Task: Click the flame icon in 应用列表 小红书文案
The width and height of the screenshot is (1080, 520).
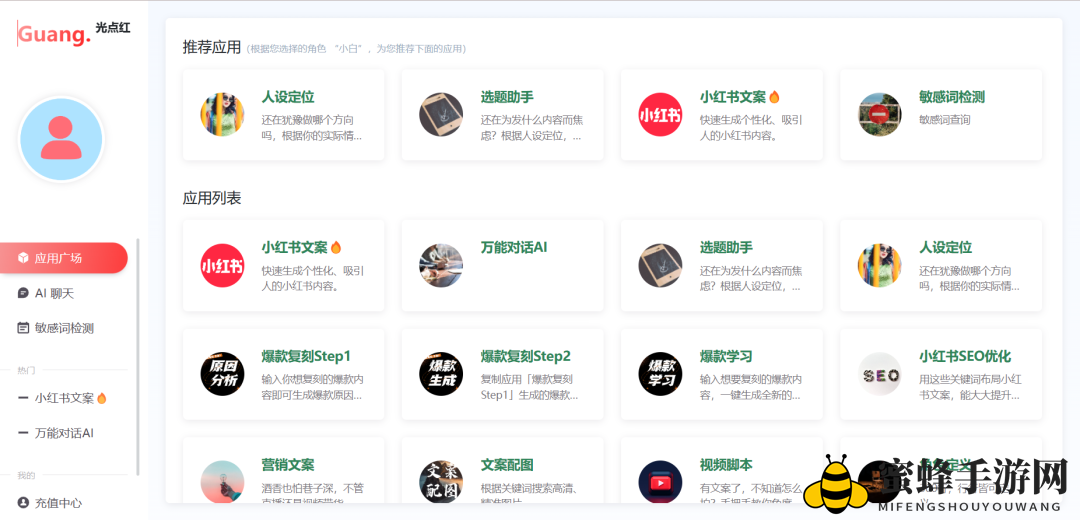Action: [x=336, y=247]
